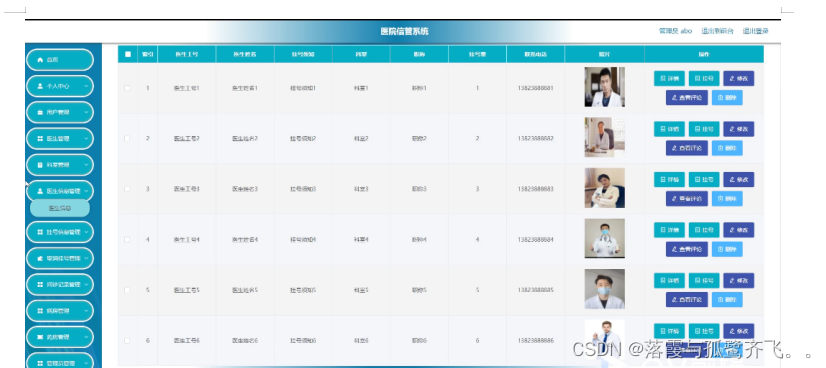
Task: Click the 医生工号2 cell
Action: point(186,138)
